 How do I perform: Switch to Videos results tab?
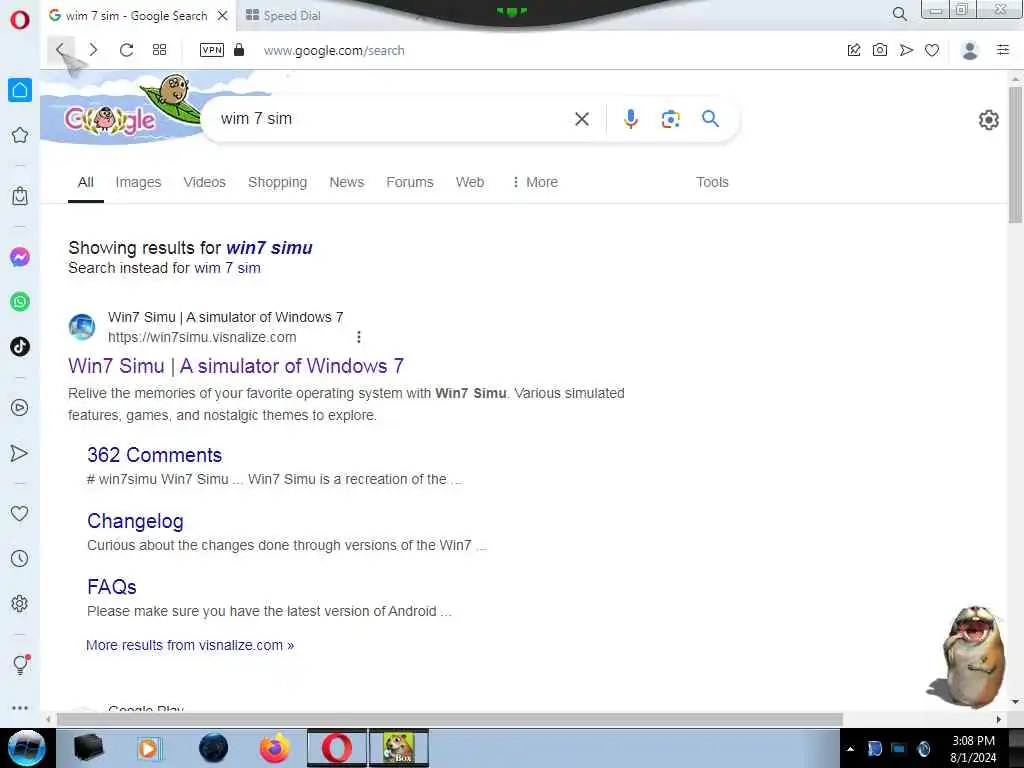pos(204,182)
